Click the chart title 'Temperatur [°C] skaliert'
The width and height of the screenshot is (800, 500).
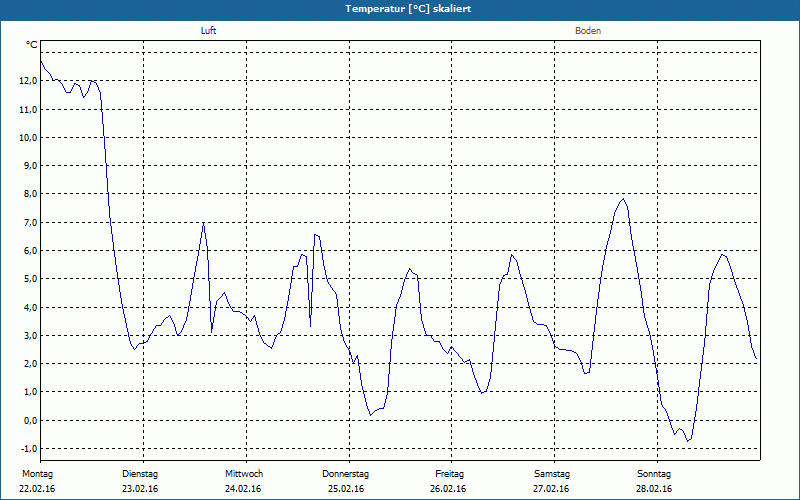tap(408, 9)
